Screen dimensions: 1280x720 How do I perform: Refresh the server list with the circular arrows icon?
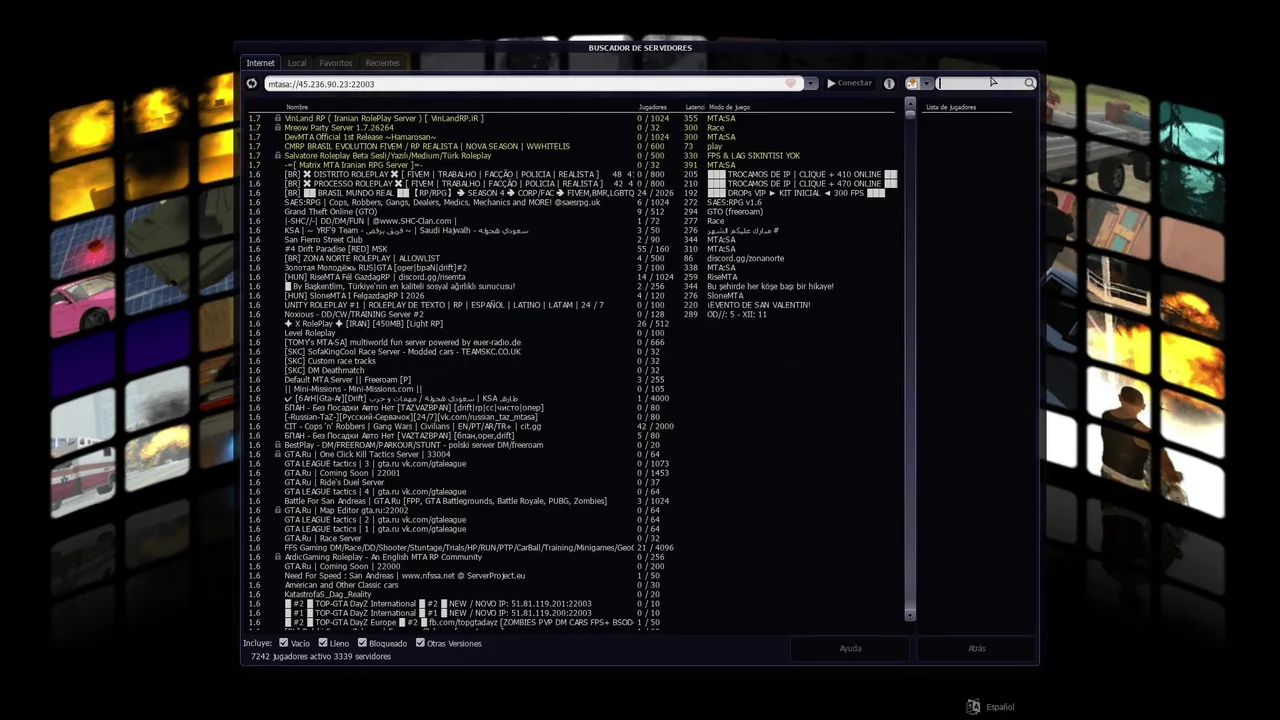coord(252,84)
